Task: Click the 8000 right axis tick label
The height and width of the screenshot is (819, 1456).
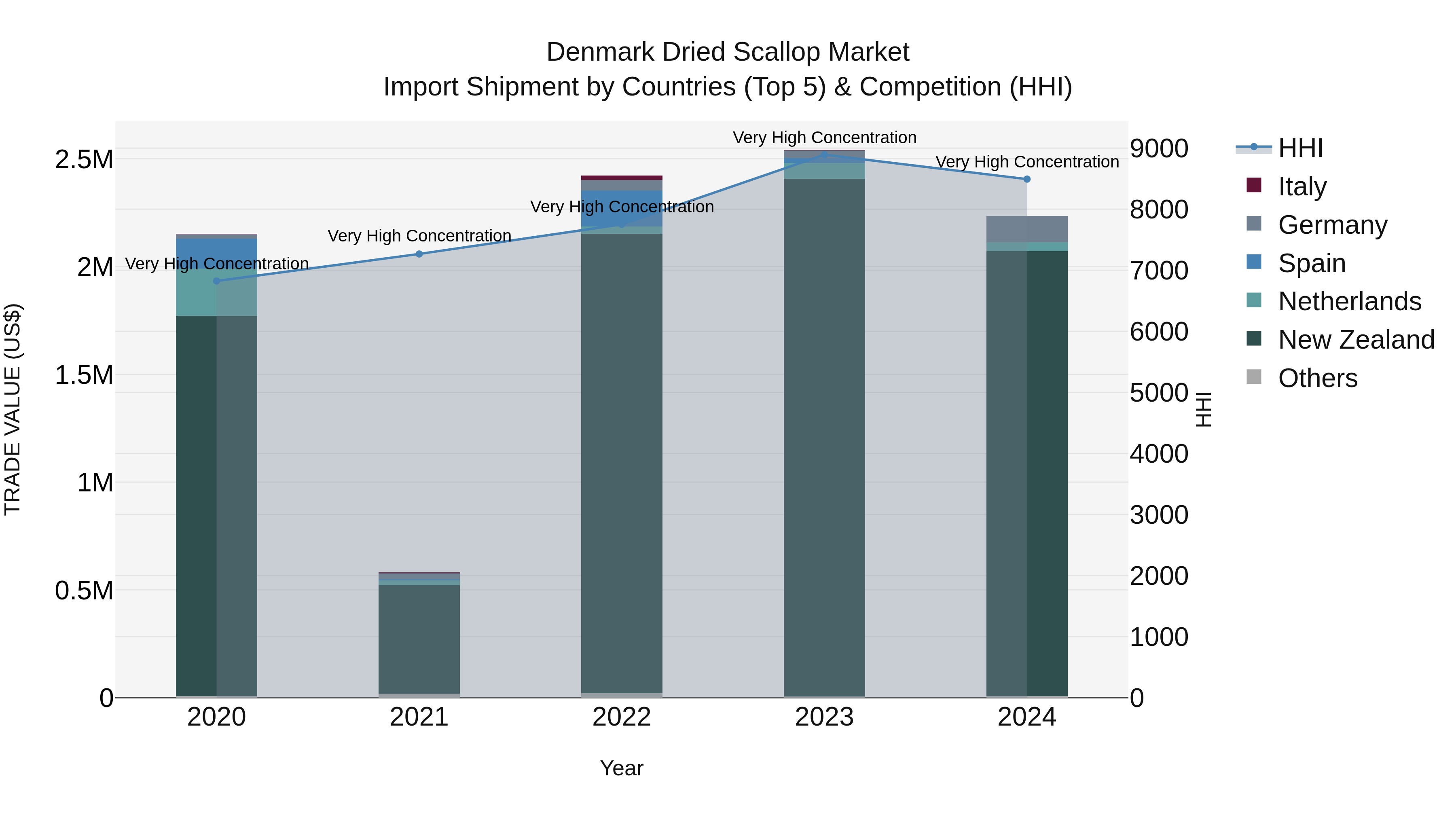Action: pos(1159,210)
